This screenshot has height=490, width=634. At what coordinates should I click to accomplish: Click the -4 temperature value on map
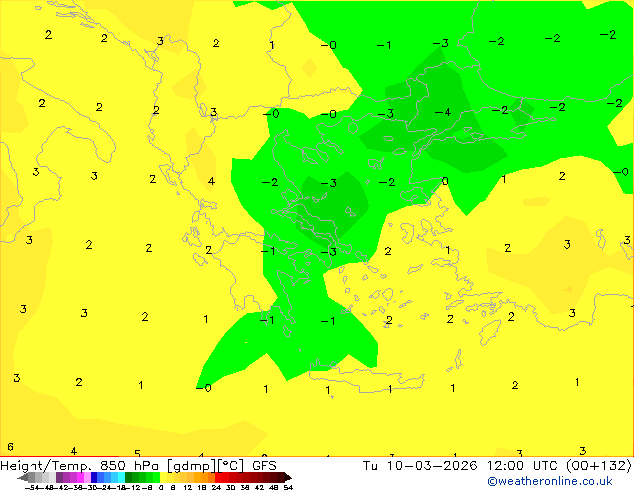(443, 112)
